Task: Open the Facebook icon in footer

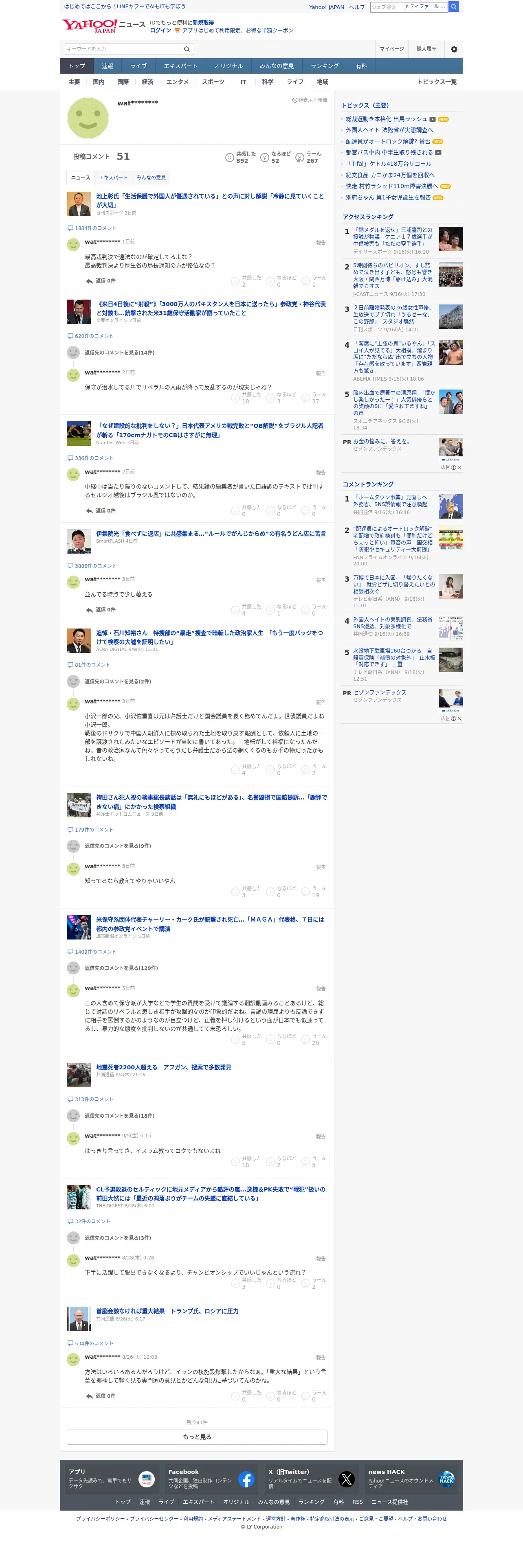Action: tap(246, 1478)
